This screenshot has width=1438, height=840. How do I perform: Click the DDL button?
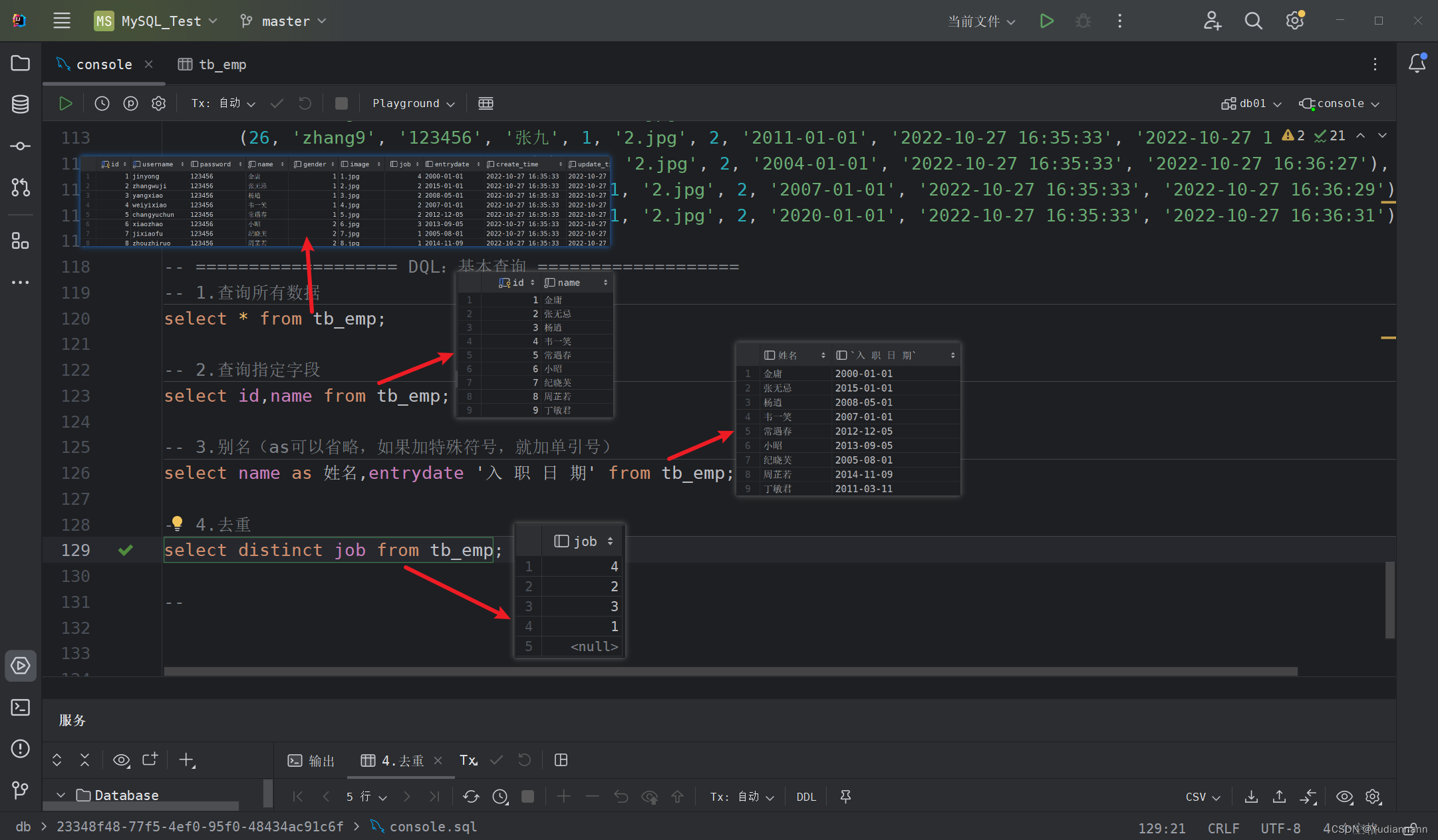pyautogui.click(x=805, y=796)
